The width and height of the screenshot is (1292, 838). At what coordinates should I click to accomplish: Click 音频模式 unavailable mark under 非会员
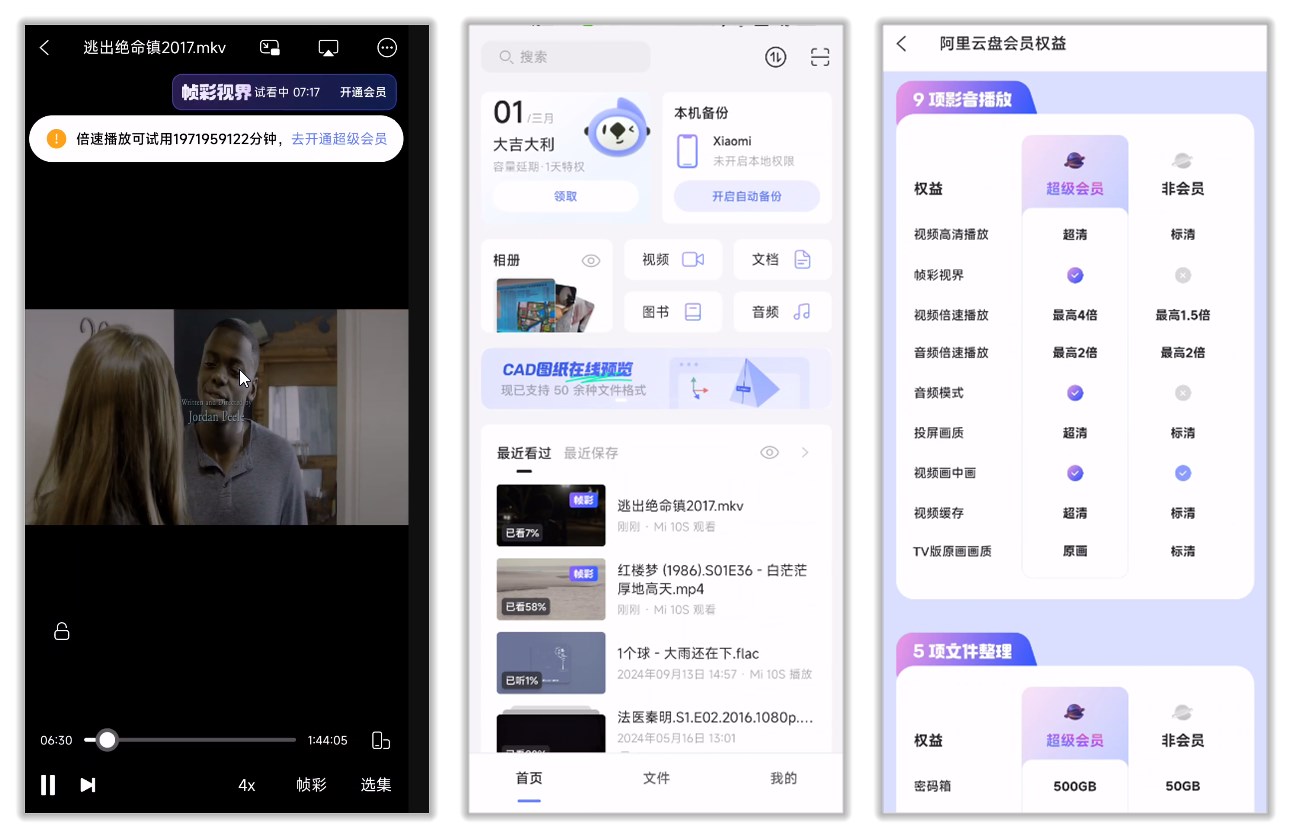1183,393
